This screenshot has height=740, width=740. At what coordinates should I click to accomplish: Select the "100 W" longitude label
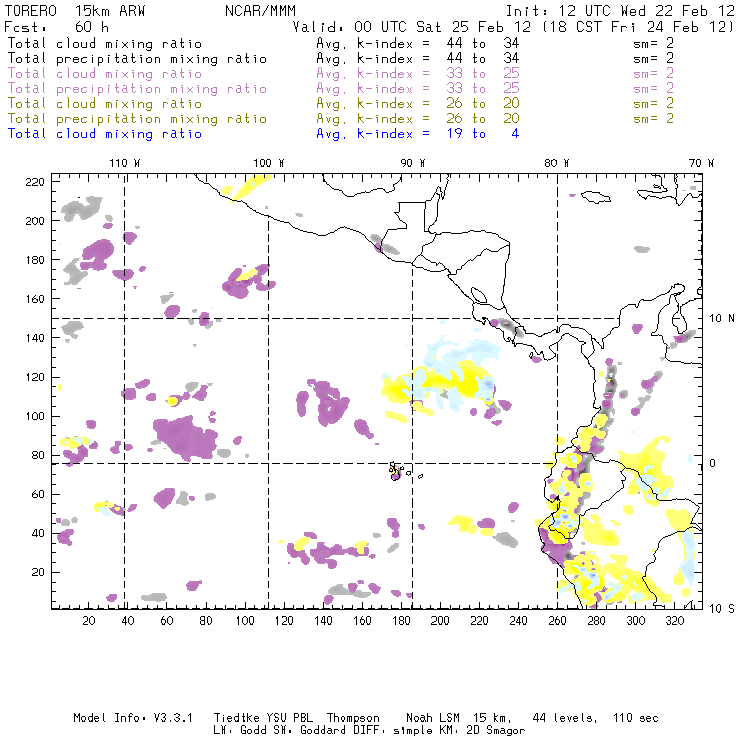(x=269, y=163)
